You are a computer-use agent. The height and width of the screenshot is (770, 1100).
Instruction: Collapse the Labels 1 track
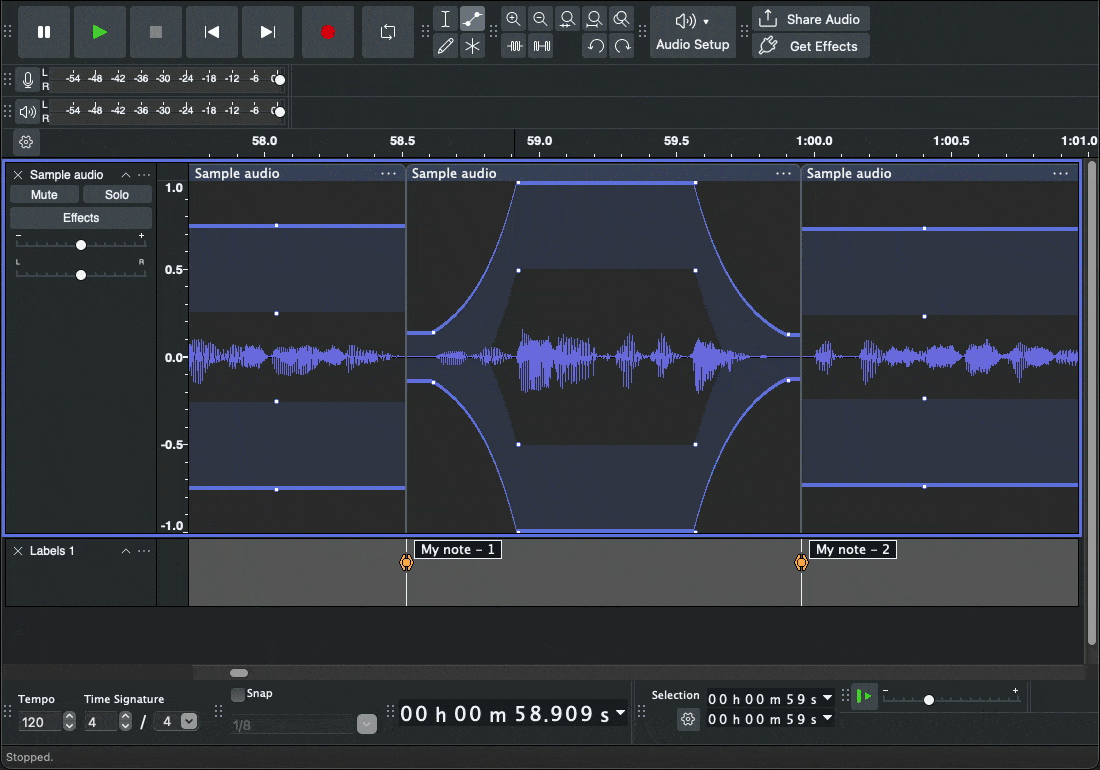(x=126, y=551)
